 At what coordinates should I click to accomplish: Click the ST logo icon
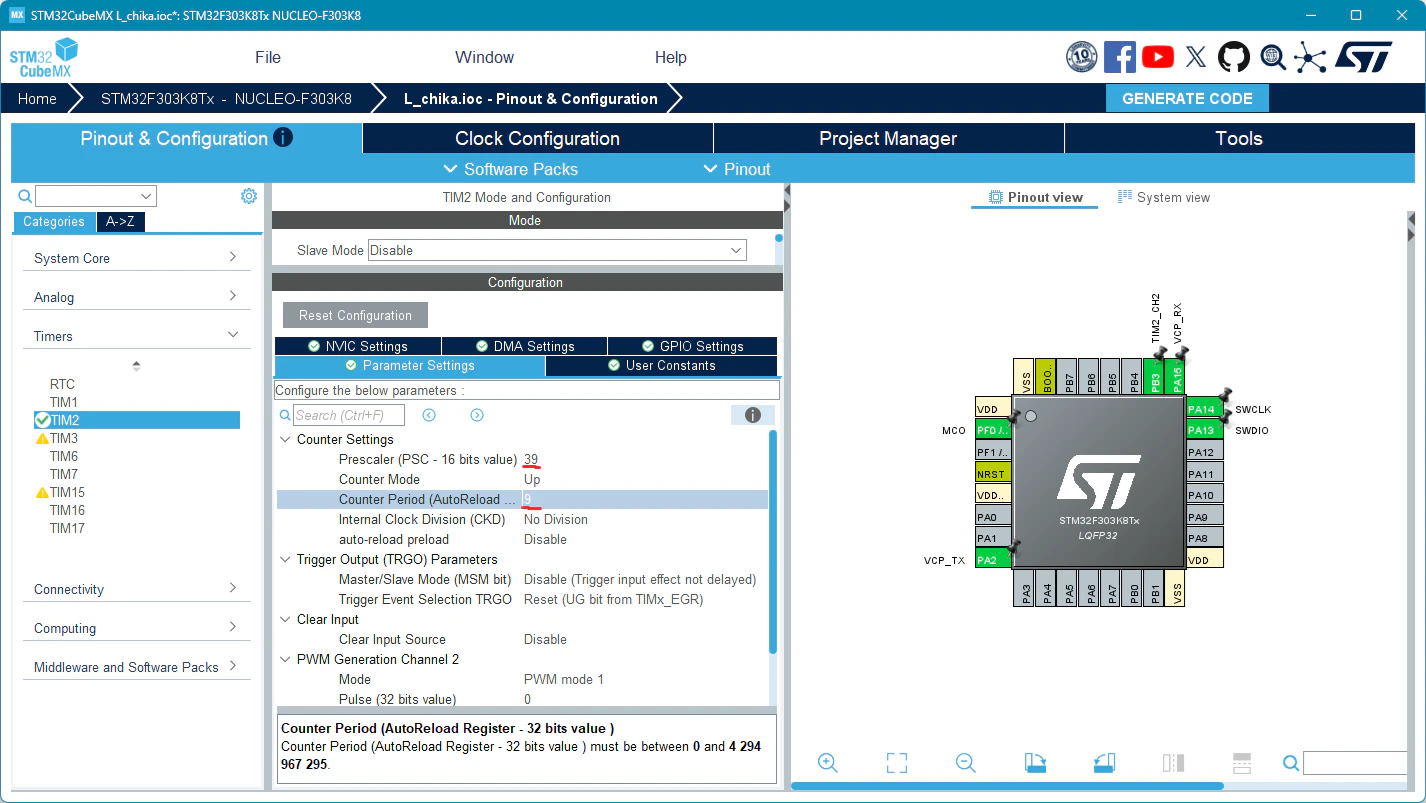1363,57
